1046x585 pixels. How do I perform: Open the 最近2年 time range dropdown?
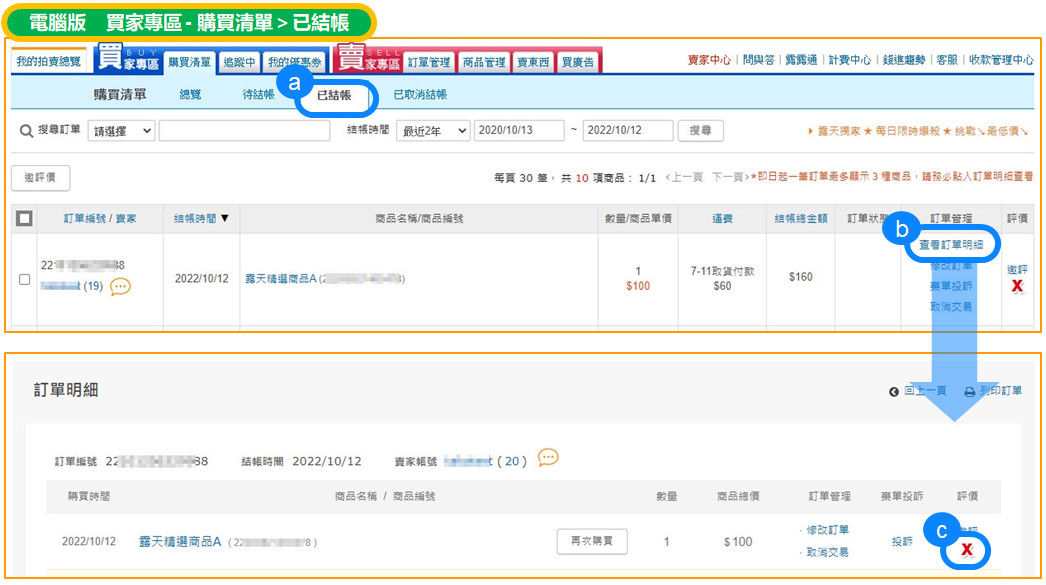point(433,131)
